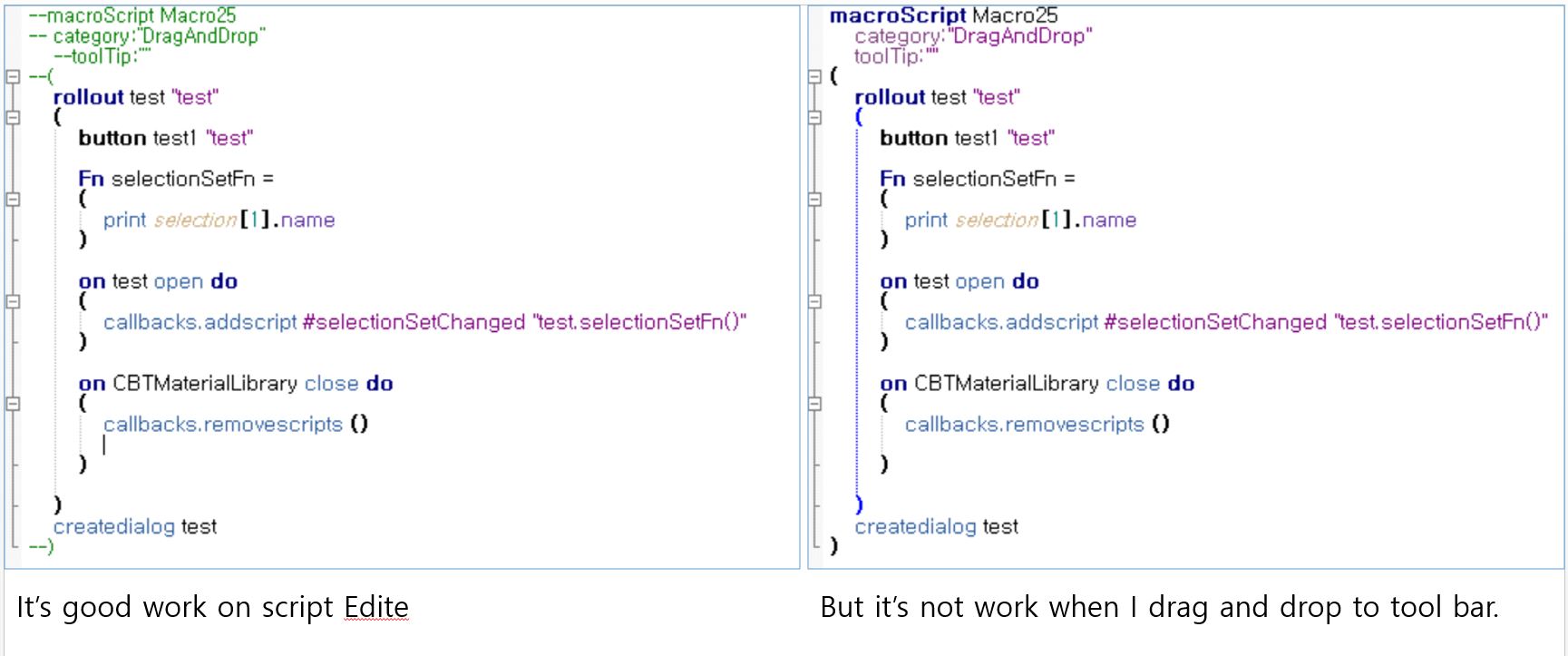Collapse the "on test open do" block in the right editor

[x=814, y=301]
